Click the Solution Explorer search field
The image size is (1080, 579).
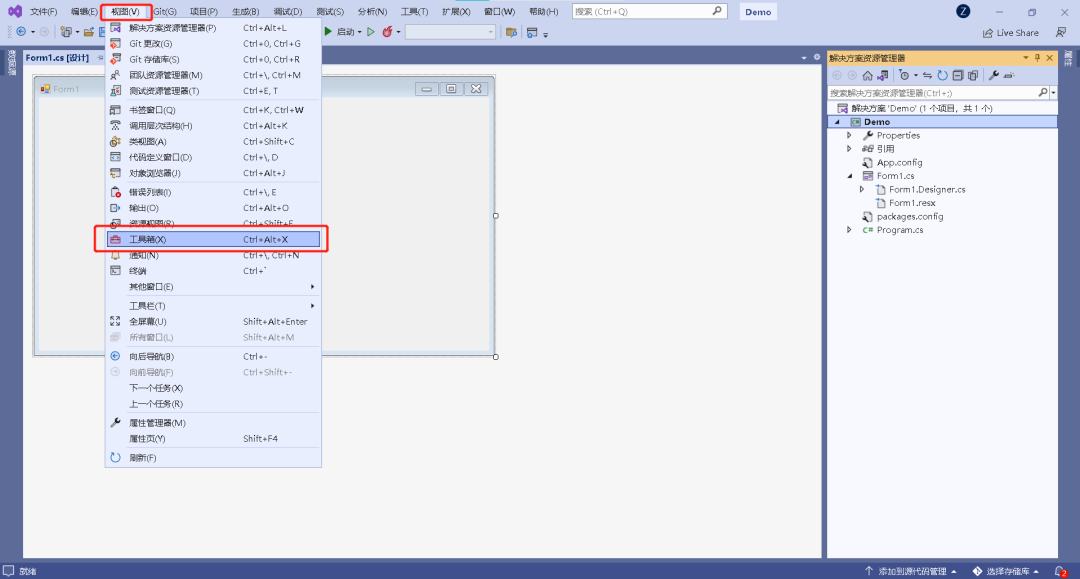coord(935,92)
